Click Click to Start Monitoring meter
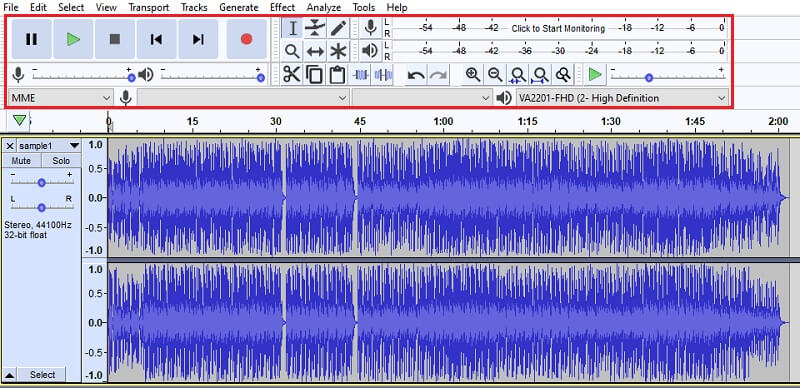The height and width of the screenshot is (388, 800). point(558,29)
